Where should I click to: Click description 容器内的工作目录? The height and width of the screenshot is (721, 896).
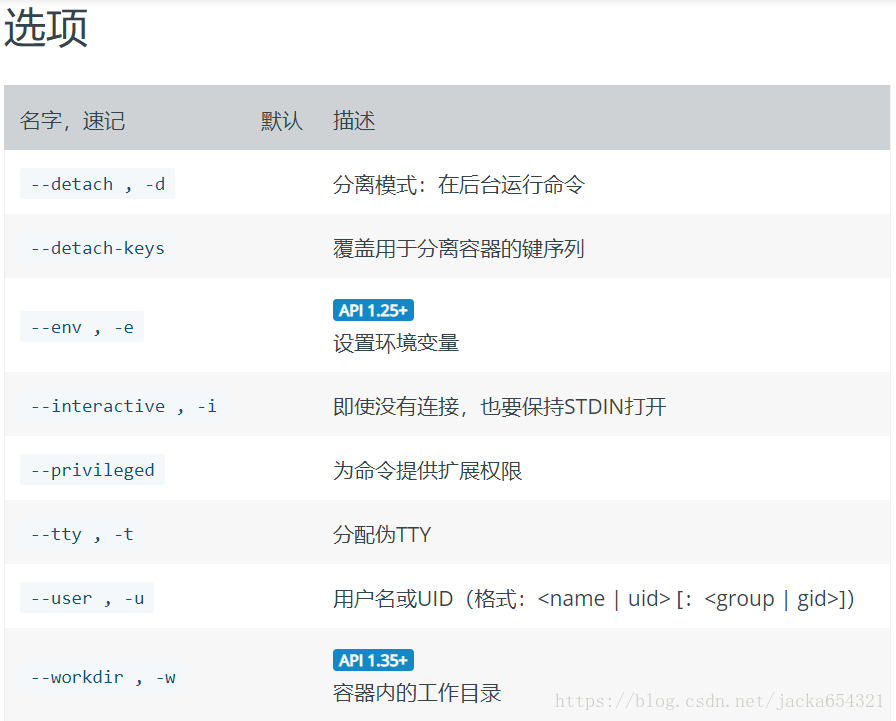coord(417,692)
